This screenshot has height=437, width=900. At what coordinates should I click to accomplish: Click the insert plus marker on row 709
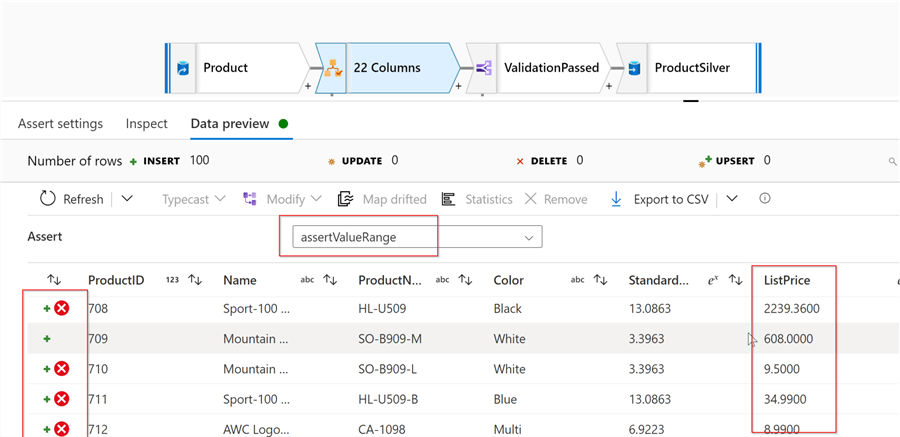pyautogui.click(x=47, y=339)
